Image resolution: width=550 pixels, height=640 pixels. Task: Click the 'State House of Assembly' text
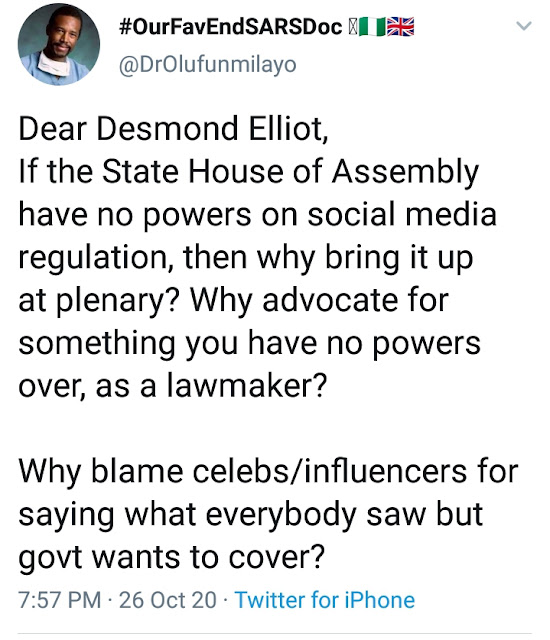coord(290,172)
